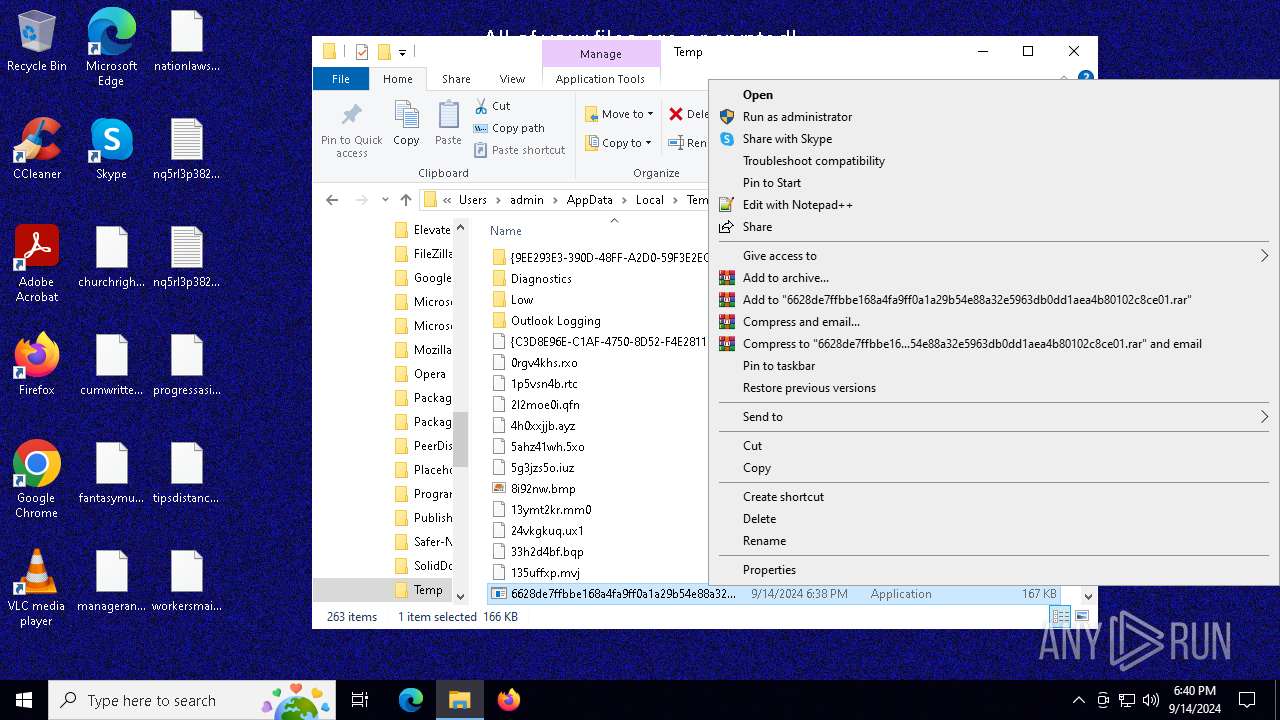Click Copy path in ribbon
The width and height of the screenshot is (1280, 720).
[509, 128]
